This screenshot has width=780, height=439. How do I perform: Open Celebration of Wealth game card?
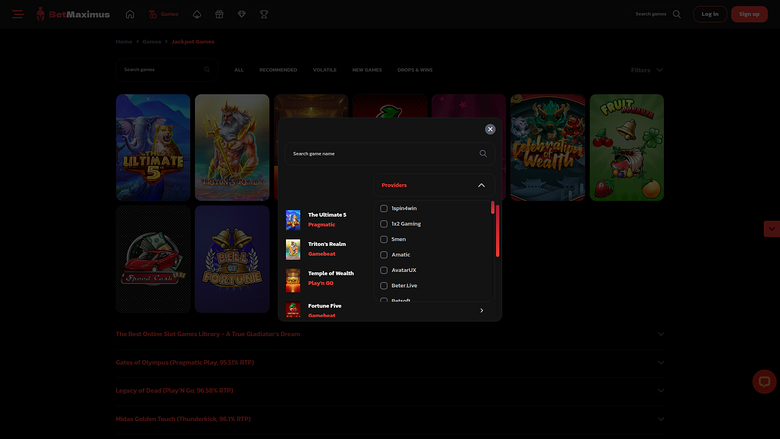click(x=548, y=148)
